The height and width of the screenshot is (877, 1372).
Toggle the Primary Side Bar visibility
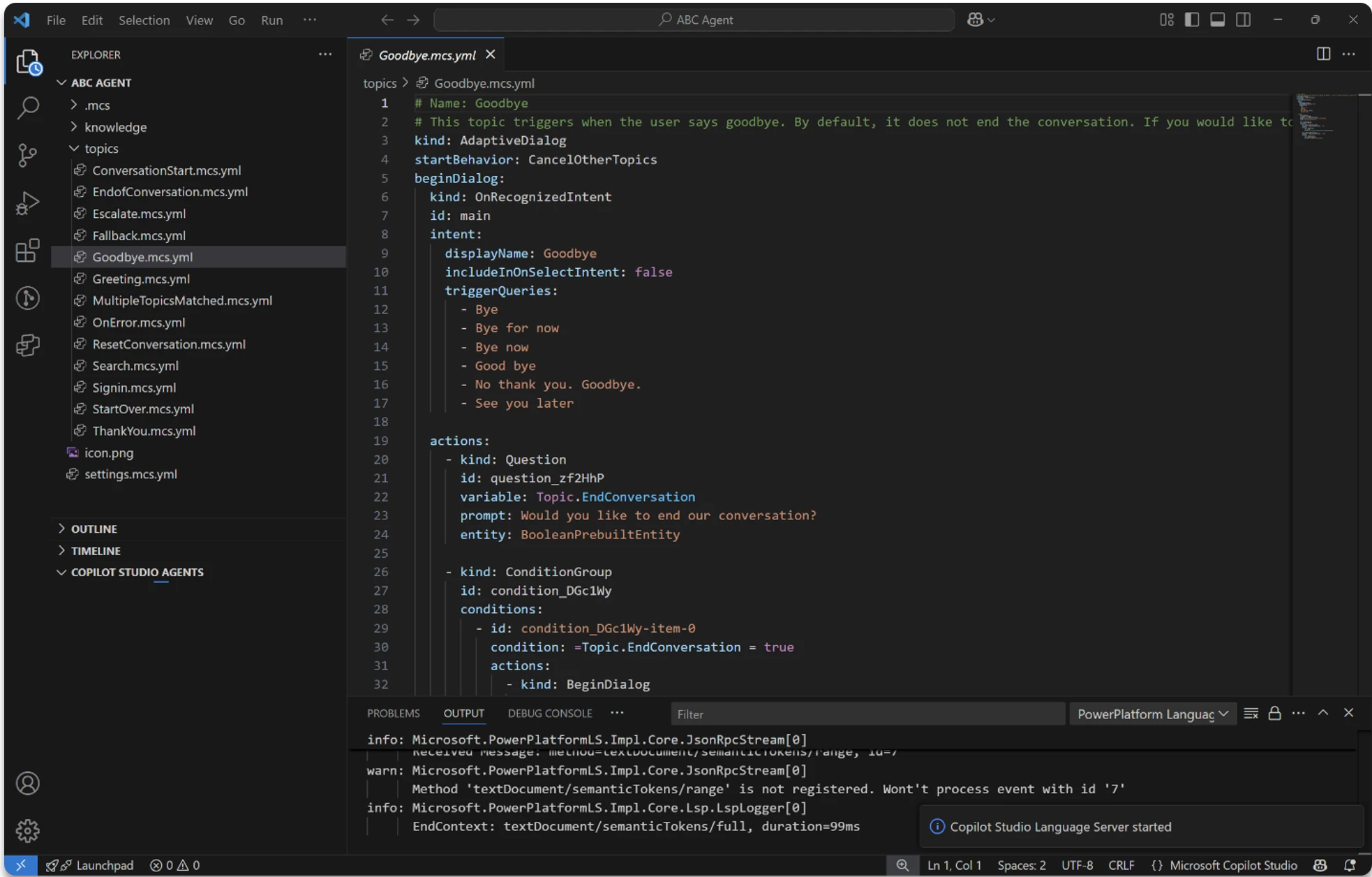pos(1192,20)
